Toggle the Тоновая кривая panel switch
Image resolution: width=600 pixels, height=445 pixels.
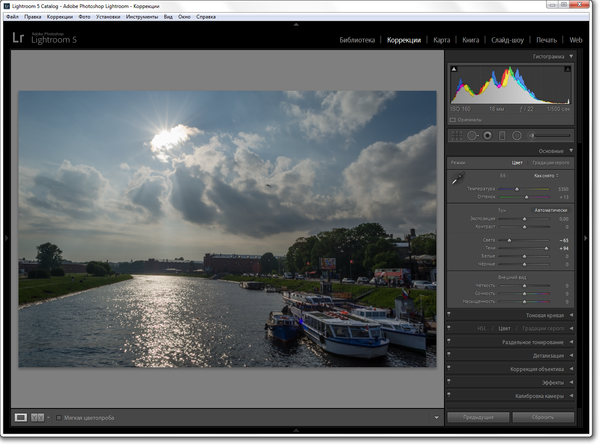[449, 315]
